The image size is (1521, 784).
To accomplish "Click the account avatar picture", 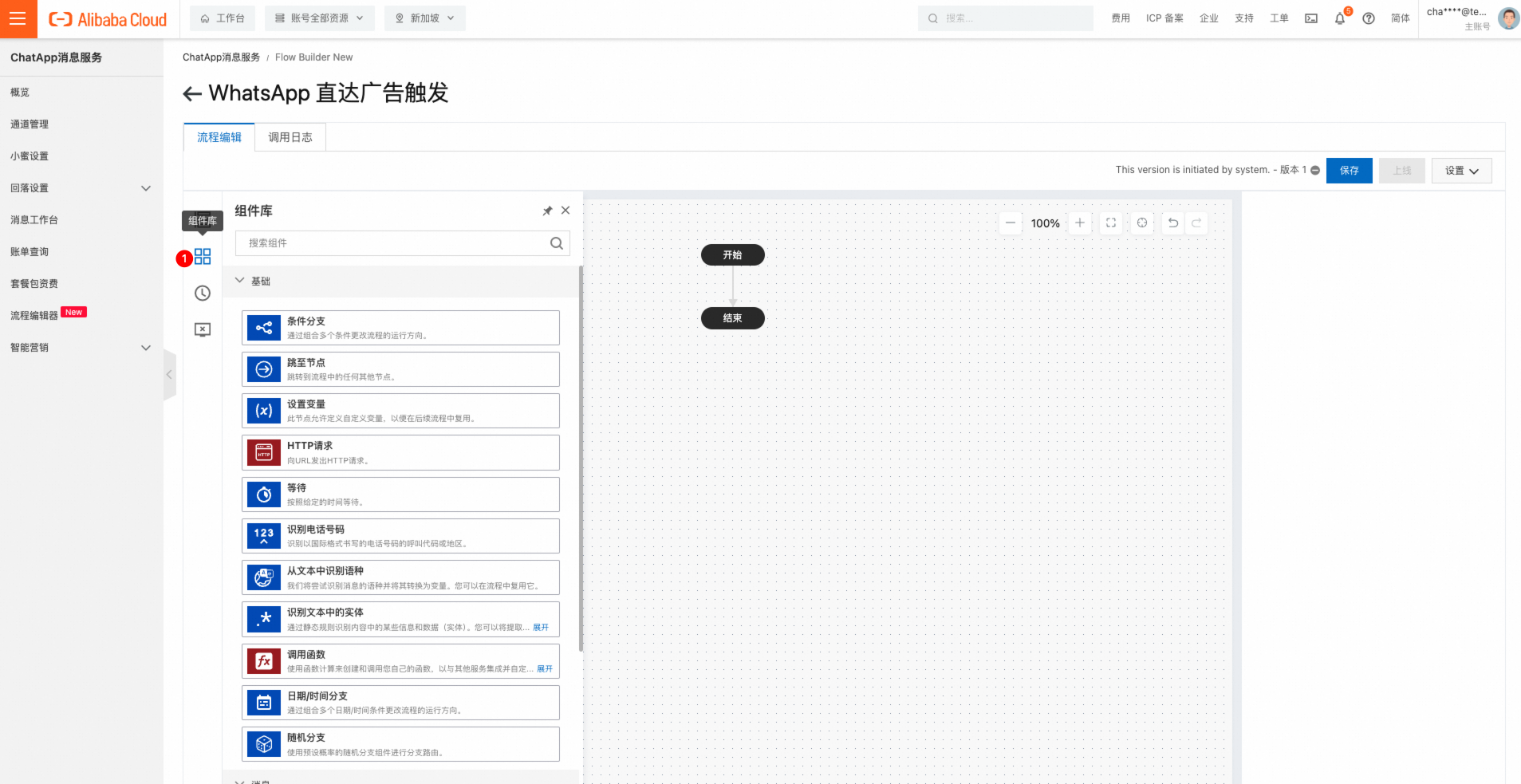I will coord(1508,18).
